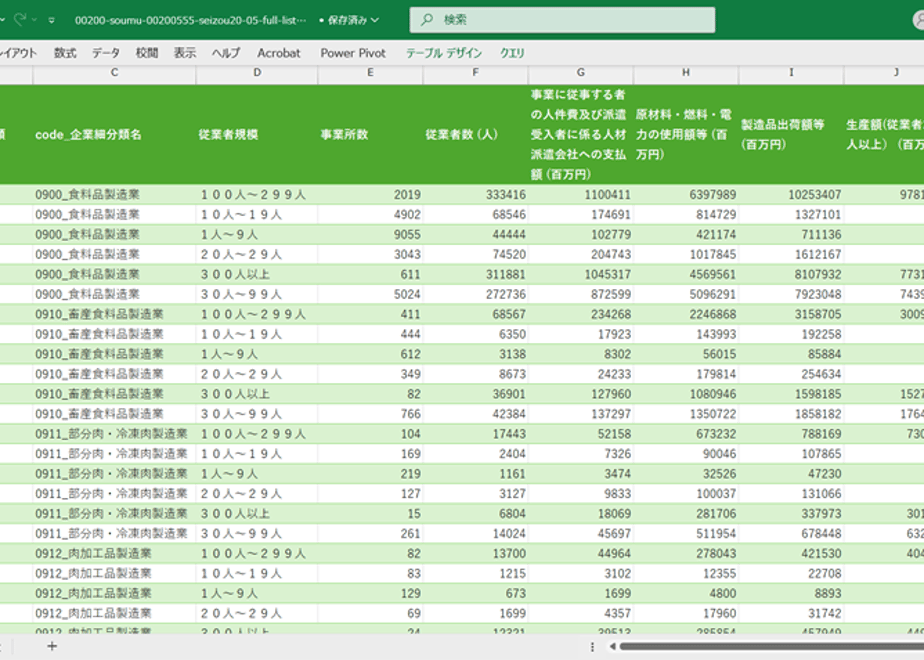Image resolution: width=924 pixels, height=660 pixels.
Task: Click the 原材料・燃料・電力の使用額等 header cell
Action: (686, 134)
